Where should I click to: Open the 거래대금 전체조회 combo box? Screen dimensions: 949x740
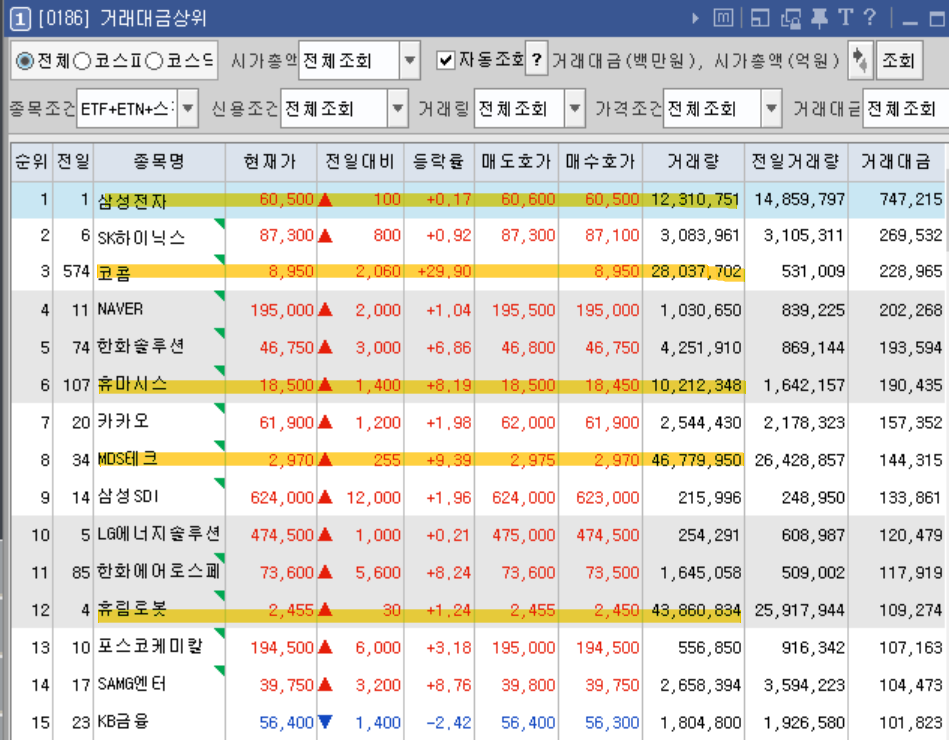(905, 109)
